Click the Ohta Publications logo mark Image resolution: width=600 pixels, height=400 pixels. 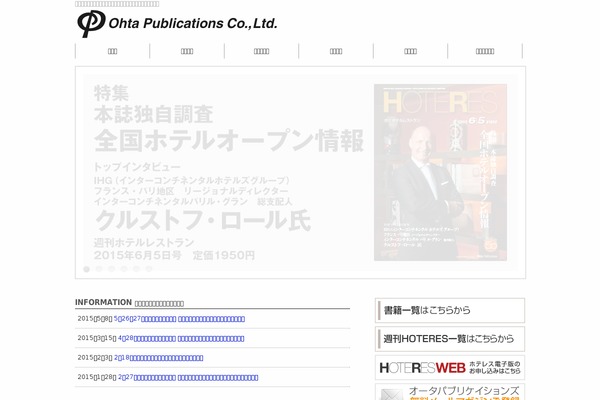point(91,23)
